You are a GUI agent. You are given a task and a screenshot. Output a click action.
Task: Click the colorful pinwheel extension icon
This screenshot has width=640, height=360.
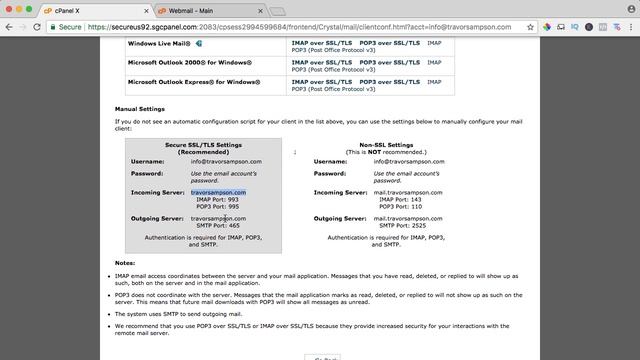tap(547, 27)
